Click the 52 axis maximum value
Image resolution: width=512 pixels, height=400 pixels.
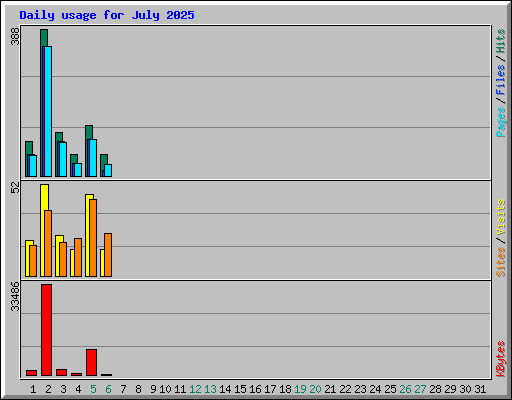point(15,187)
